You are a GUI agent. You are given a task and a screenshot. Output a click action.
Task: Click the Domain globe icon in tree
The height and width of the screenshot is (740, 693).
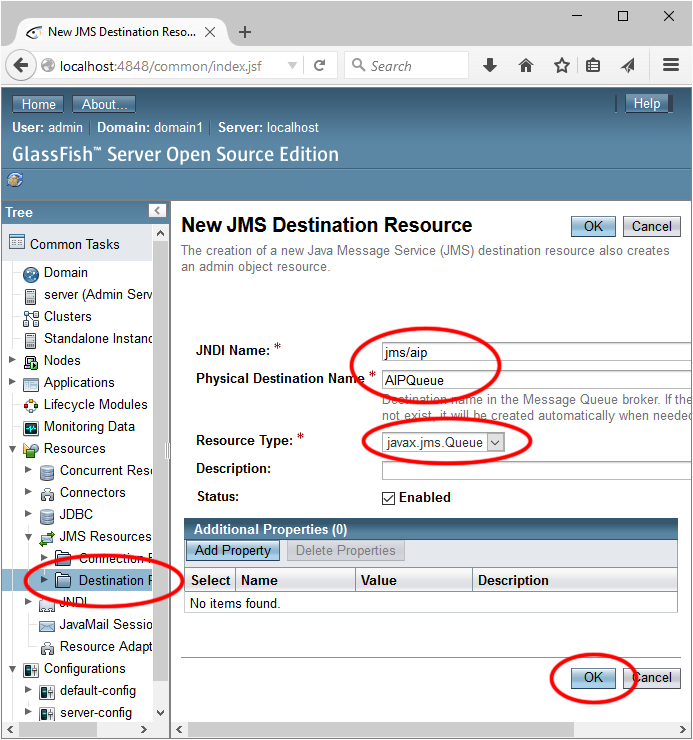pyautogui.click(x=31, y=274)
